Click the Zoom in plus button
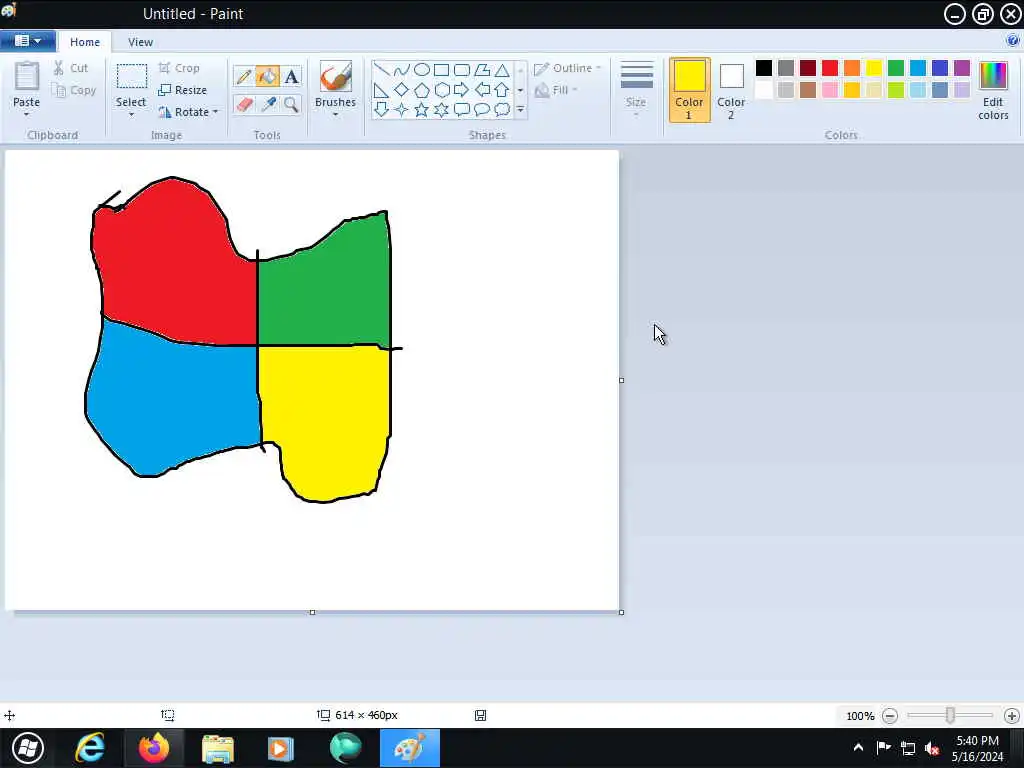This screenshot has width=1024, height=768. pos(1012,716)
